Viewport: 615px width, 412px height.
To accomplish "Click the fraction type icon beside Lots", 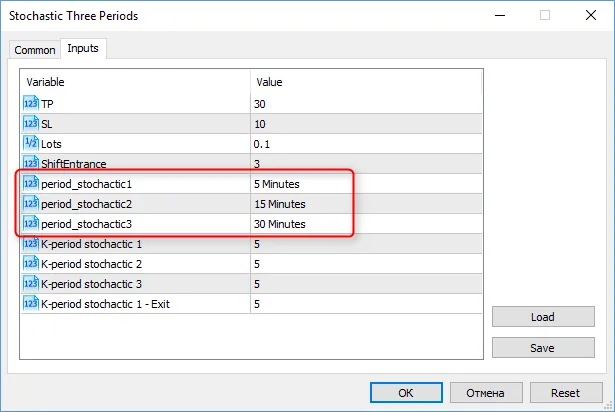I will tap(30, 143).
